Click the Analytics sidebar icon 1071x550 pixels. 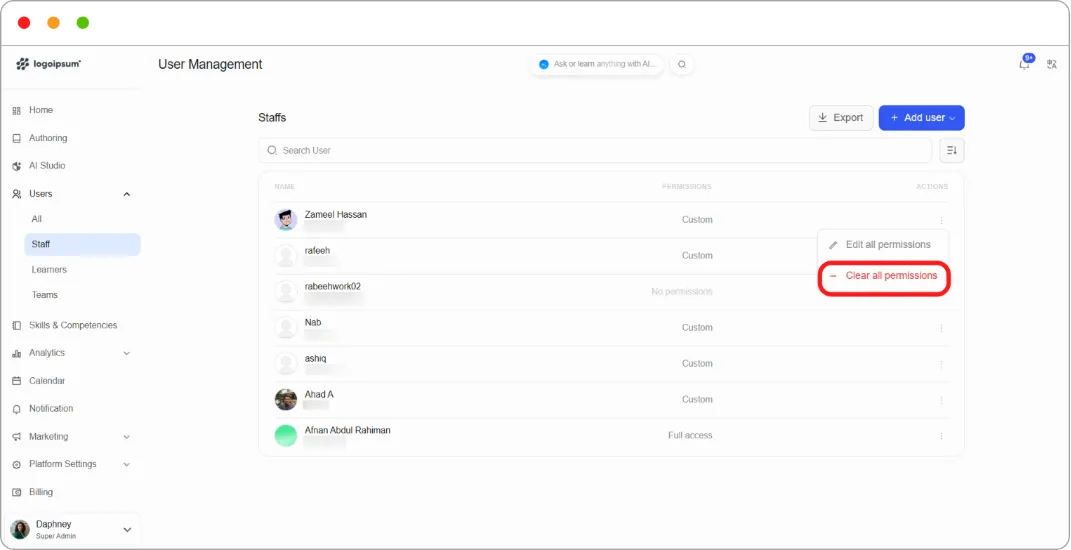coord(17,353)
